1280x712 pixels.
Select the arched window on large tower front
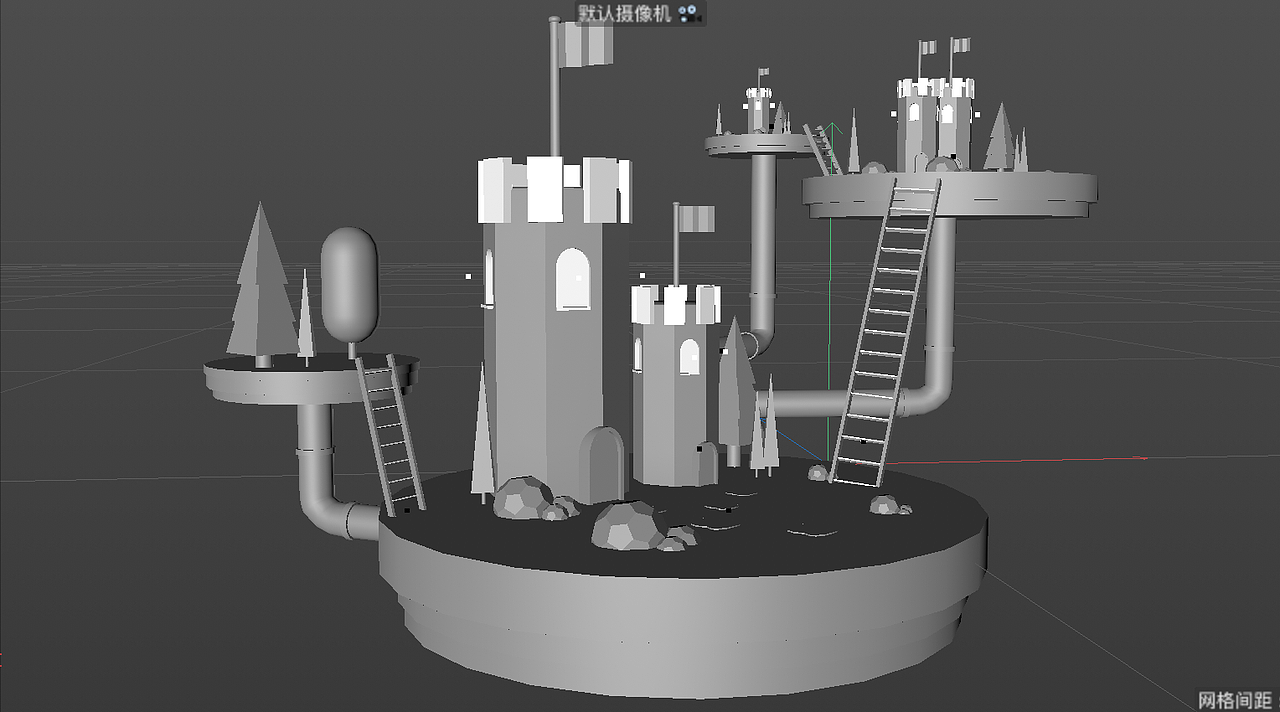pyautogui.click(x=572, y=278)
